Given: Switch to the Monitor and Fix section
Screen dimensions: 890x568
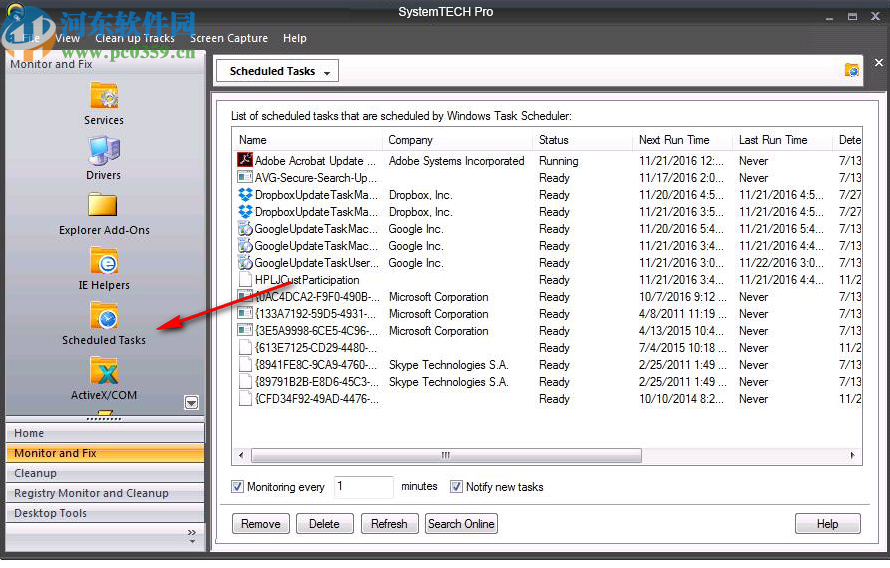Looking at the screenshot, I should pos(105,453).
